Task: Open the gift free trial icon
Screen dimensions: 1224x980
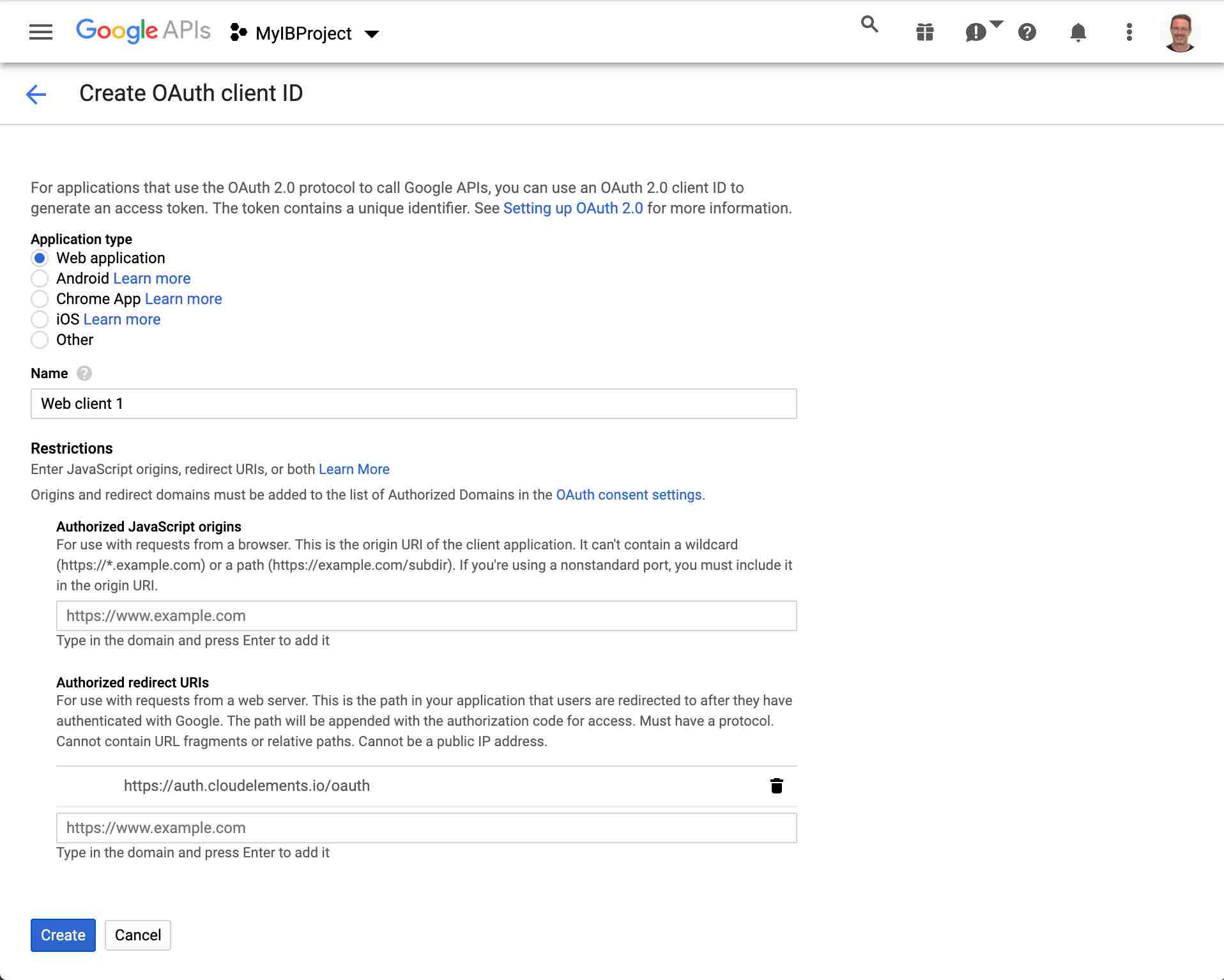Action: click(924, 32)
